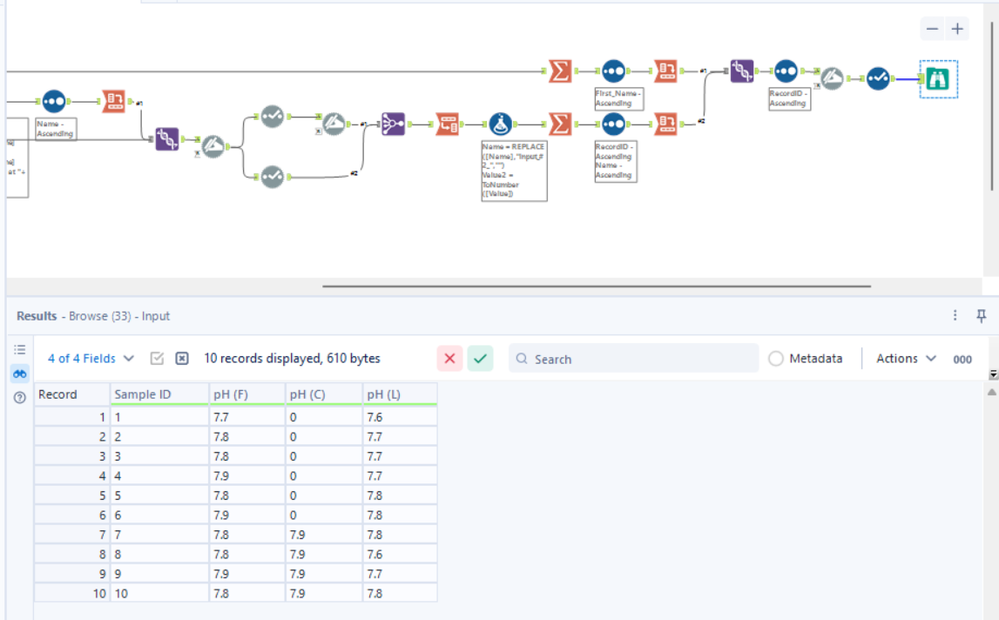
Task: Click the green checkmark apply button
Action: pos(480,359)
